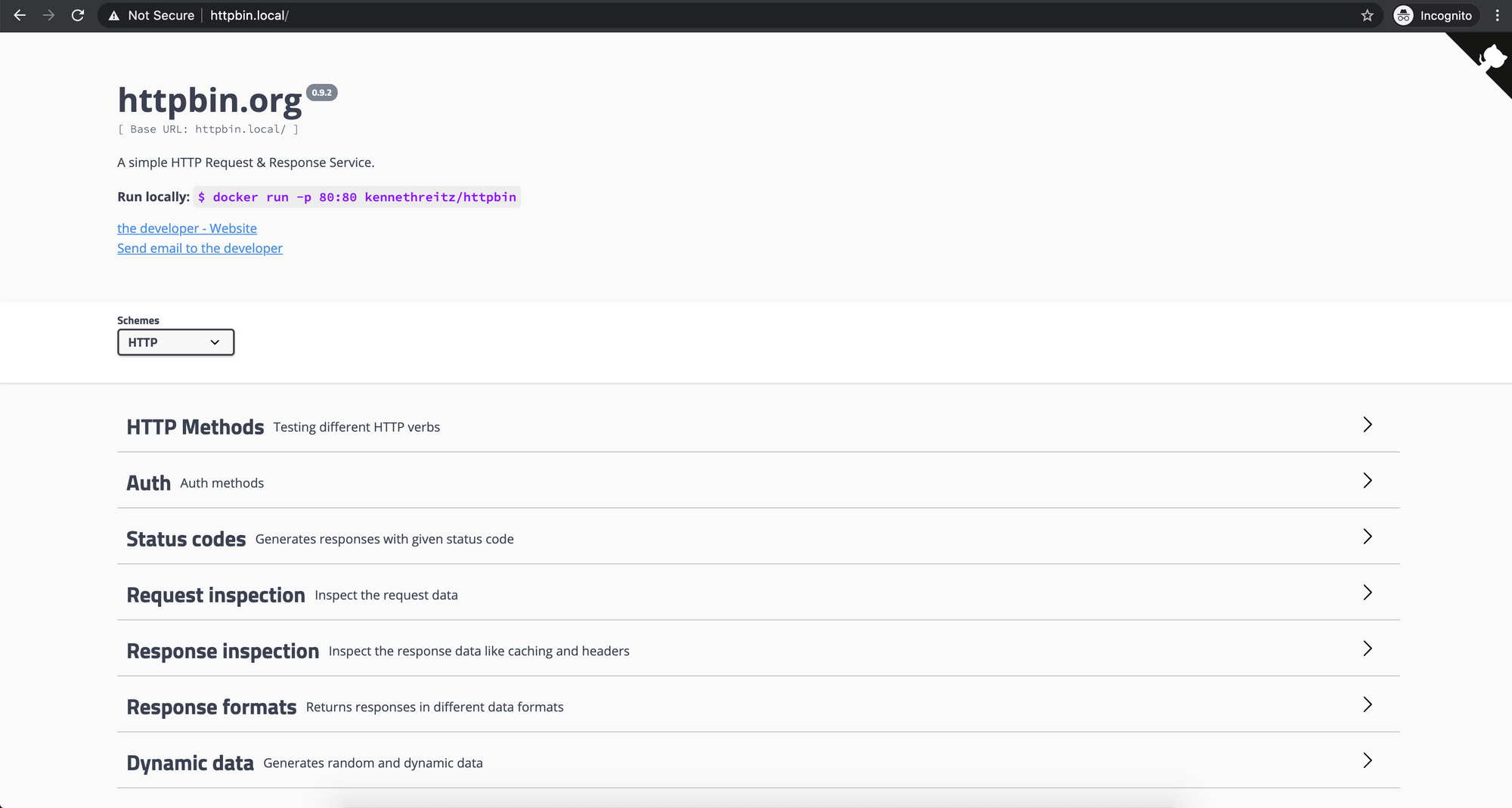Click the Response formats heading
This screenshot has width=1512, height=808.
[211, 707]
